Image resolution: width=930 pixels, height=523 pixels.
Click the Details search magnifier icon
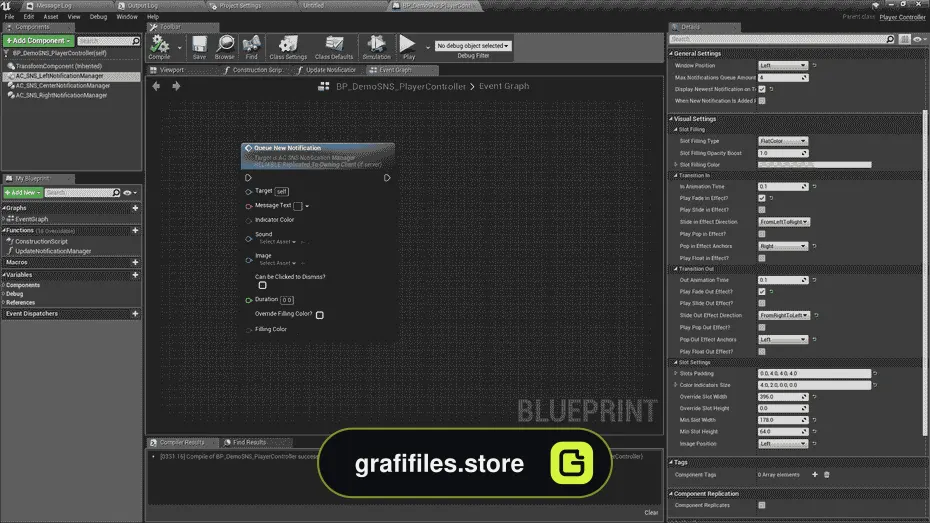(x=890, y=39)
